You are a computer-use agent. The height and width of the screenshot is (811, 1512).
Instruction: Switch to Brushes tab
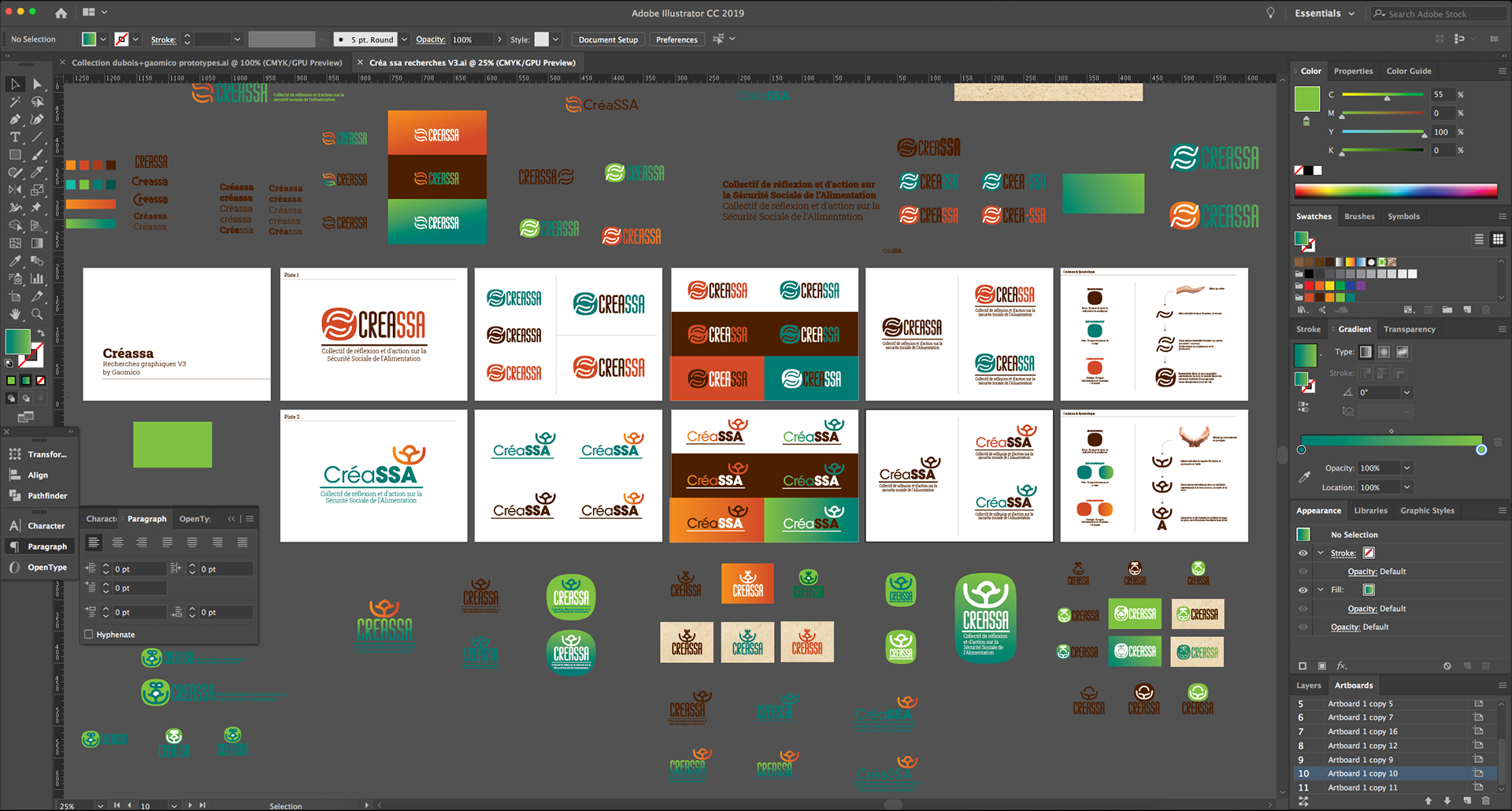coord(1359,217)
